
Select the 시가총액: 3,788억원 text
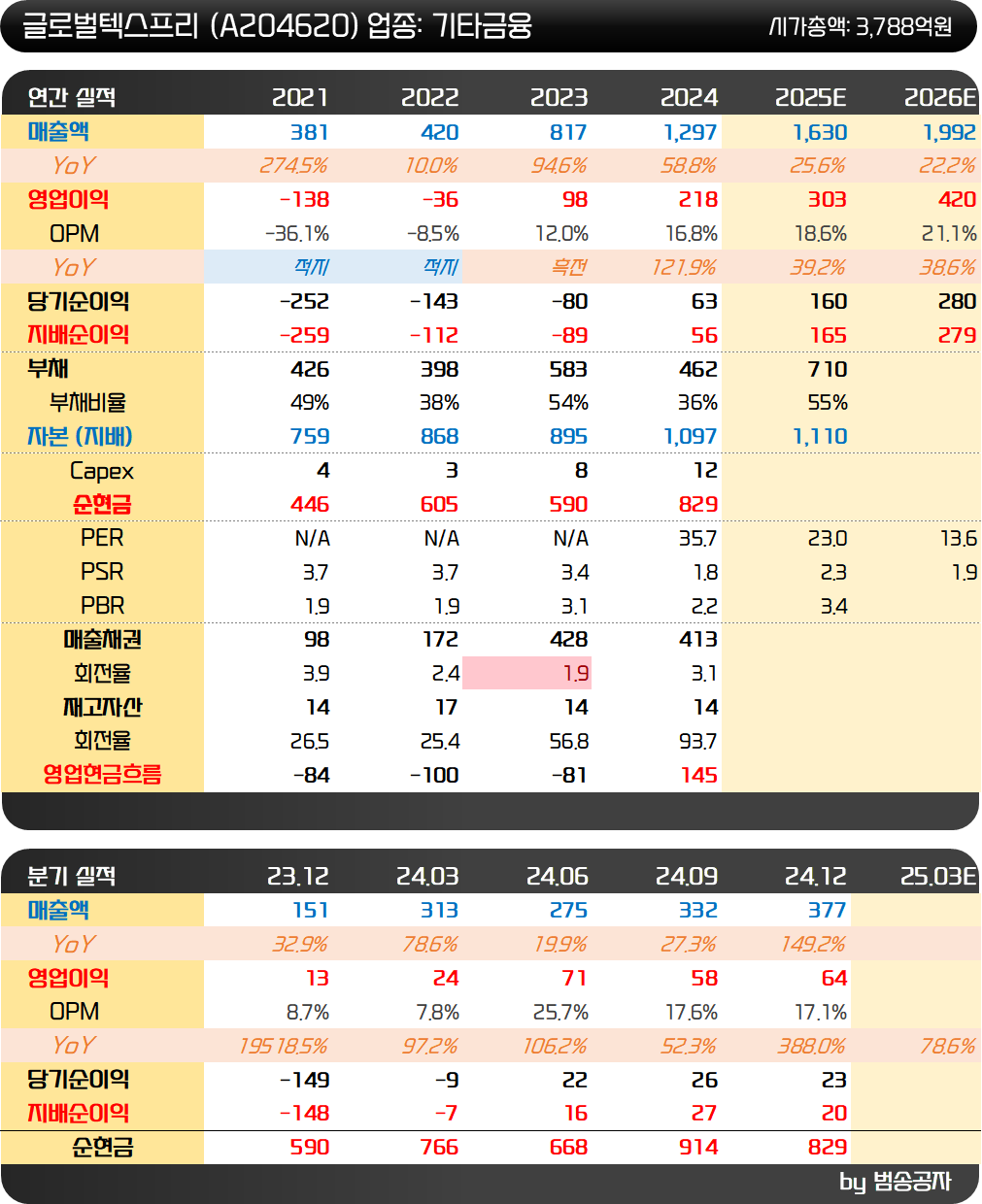[860, 26]
